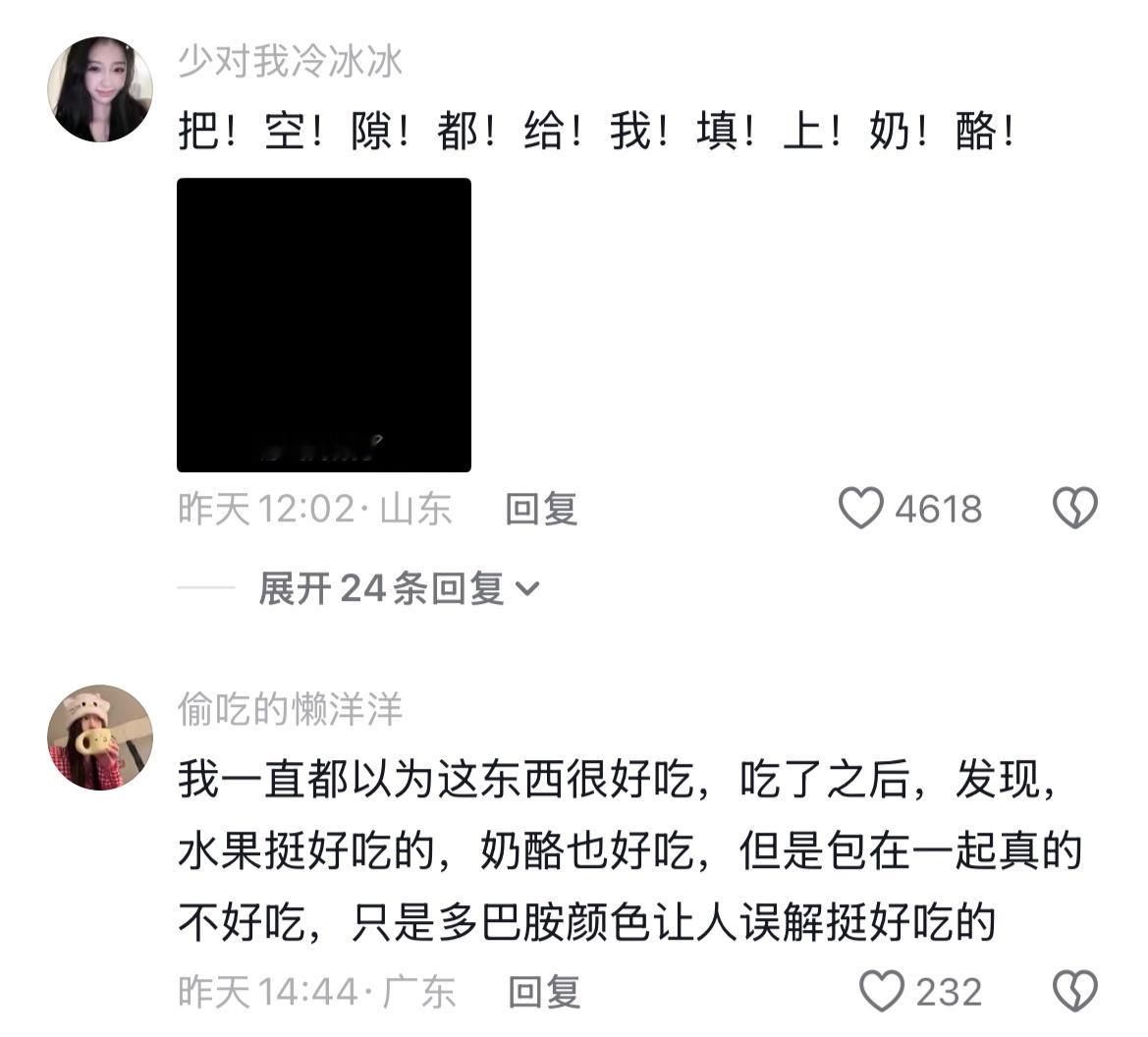Open 偷吃的懒洋洋's profile avatar
Viewport: 1148px width, 1037px height.
[100, 737]
